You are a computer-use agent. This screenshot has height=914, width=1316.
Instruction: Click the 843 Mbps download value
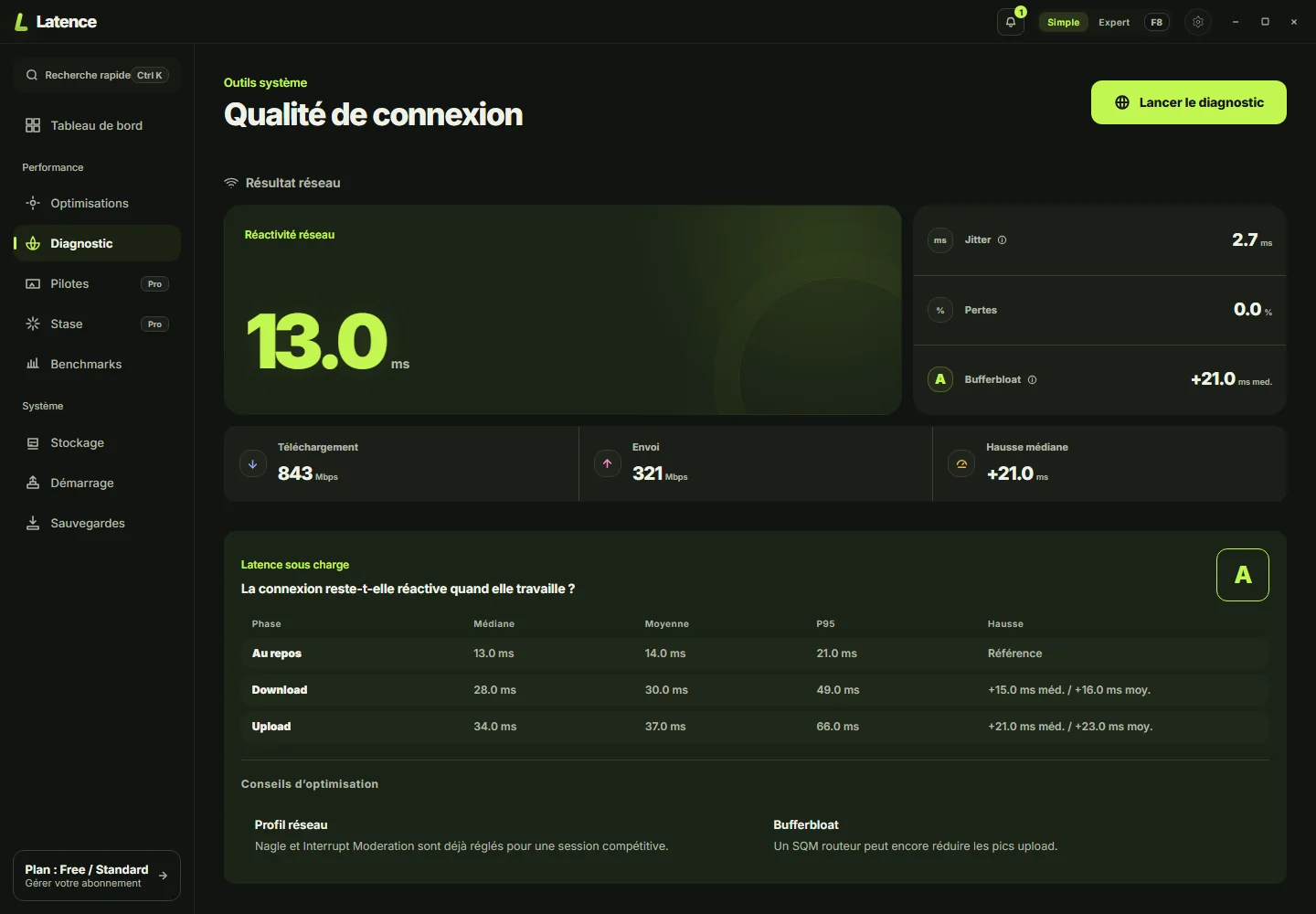tap(308, 473)
